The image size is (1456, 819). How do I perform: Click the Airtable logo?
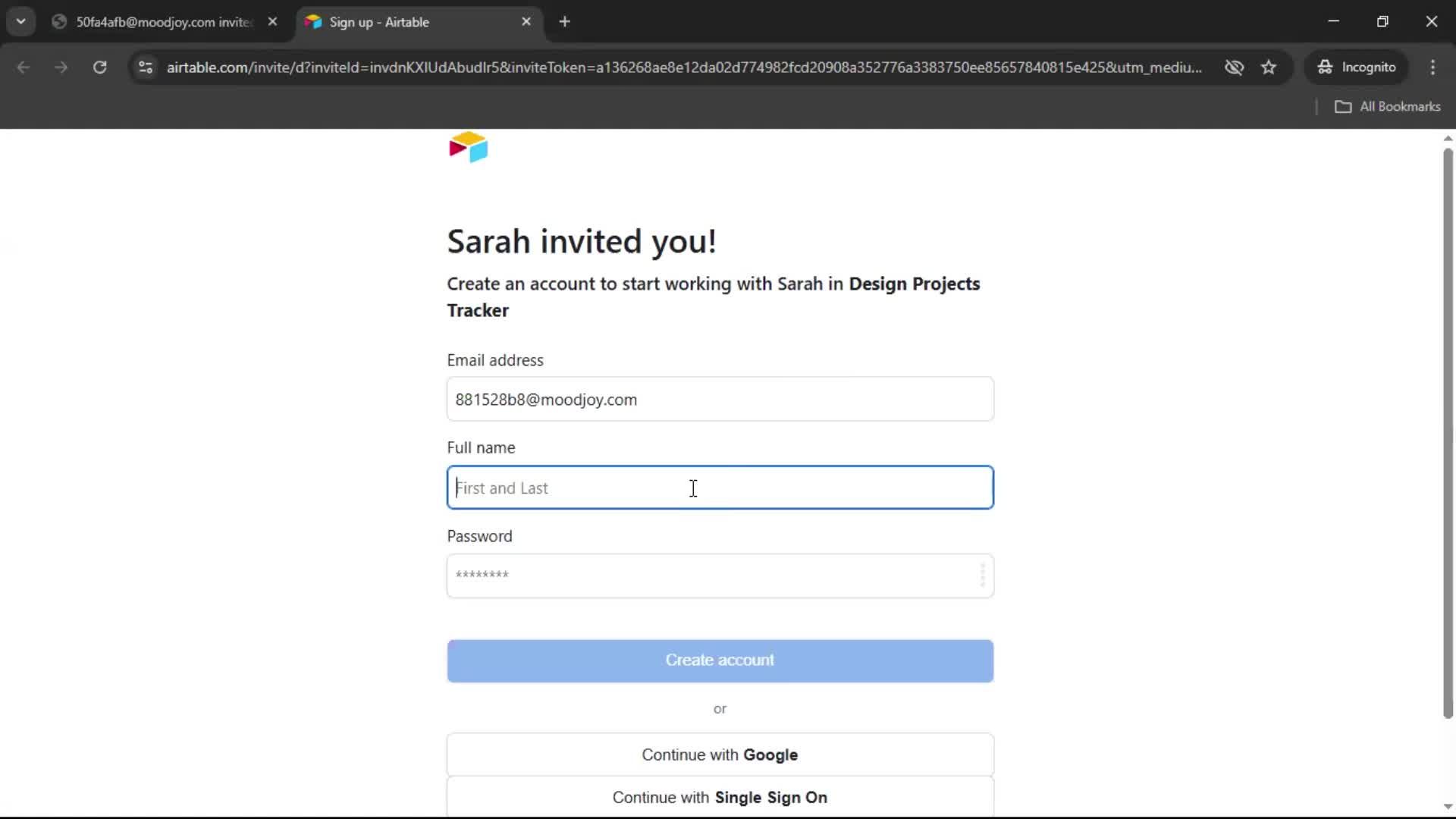click(468, 147)
